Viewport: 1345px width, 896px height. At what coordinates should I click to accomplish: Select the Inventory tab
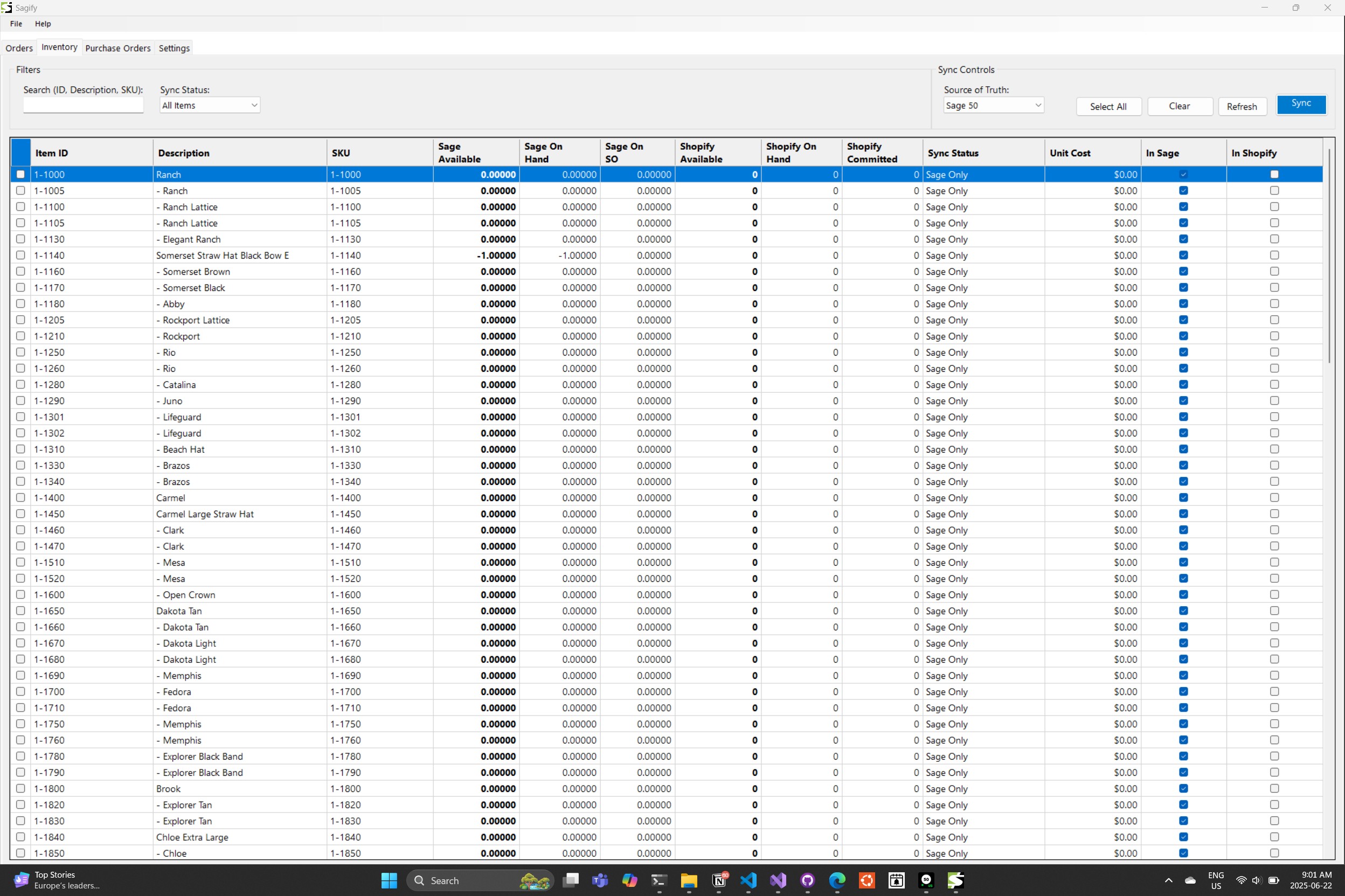click(x=59, y=47)
